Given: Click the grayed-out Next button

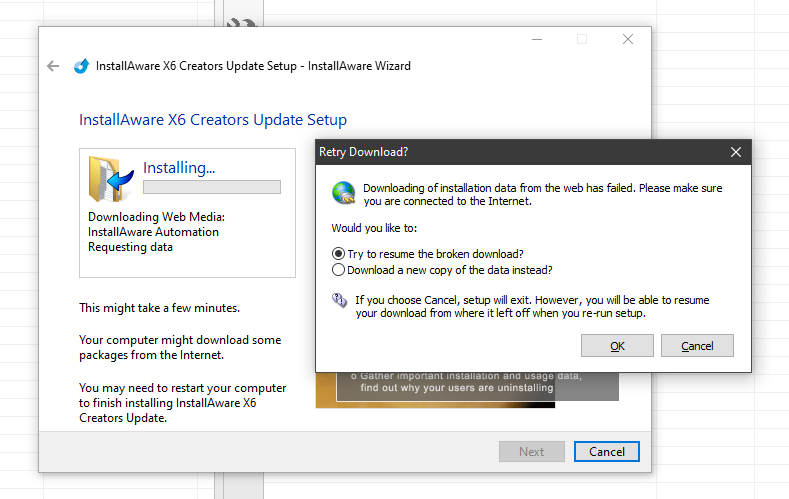Looking at the screenshot, I should 532,452.
